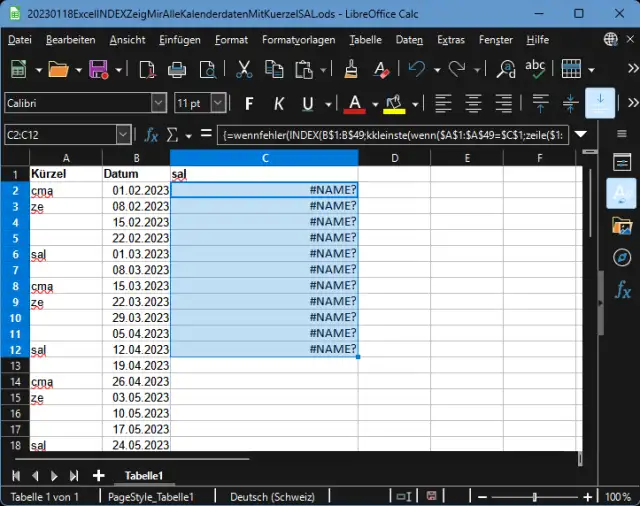Click the Deutsch (Schweiz) language status field
The width and height of the screenshot is (640, 506).
[272, 497]
